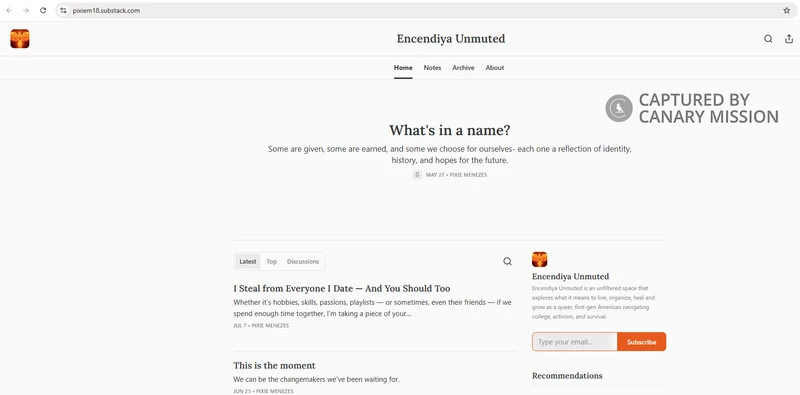Click sidebar description 'Encendiya Unmuted is an unfiltered space'

pyautogui.click(x=593, y=303)
